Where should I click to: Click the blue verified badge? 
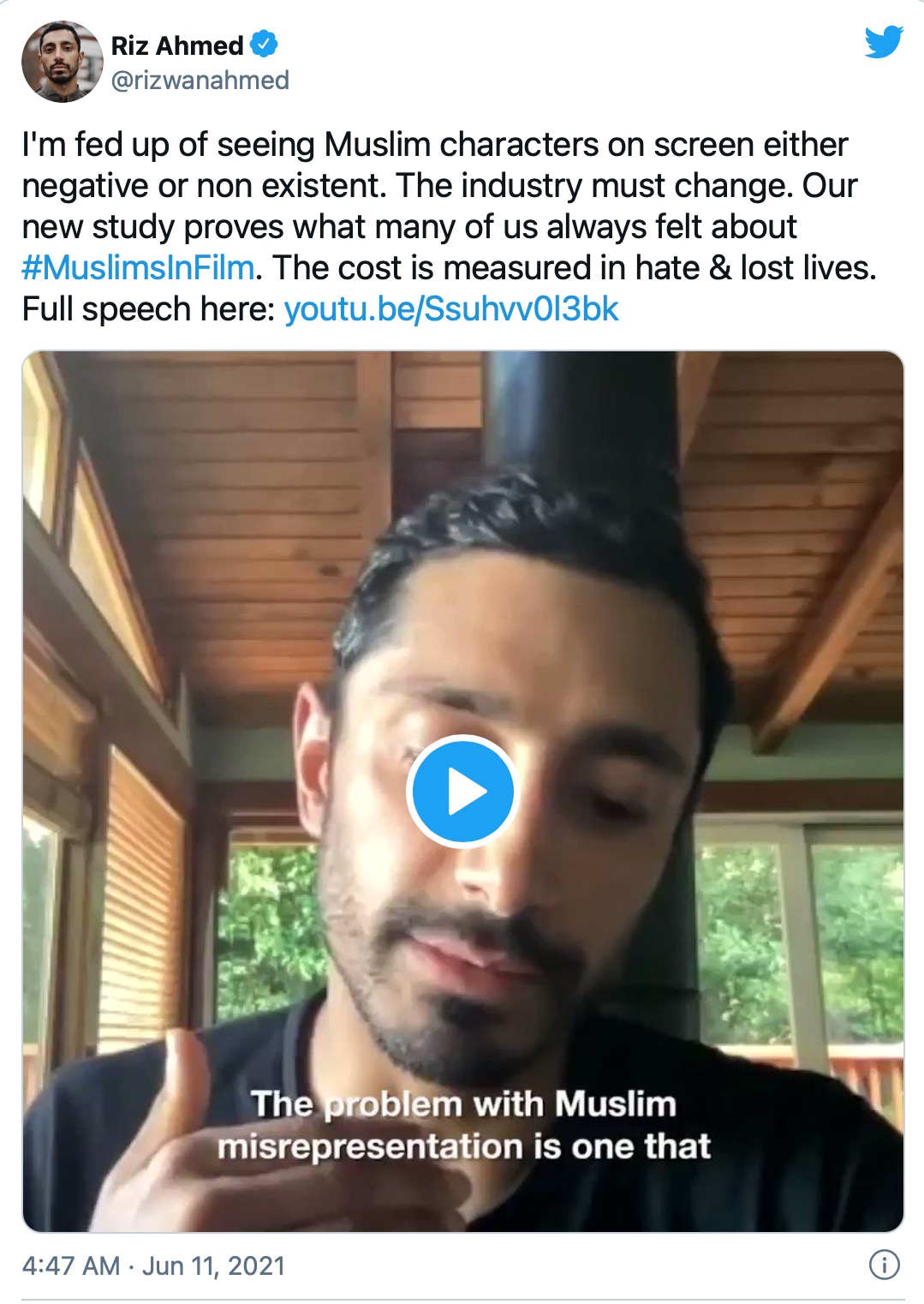click(x=265, y=44)
